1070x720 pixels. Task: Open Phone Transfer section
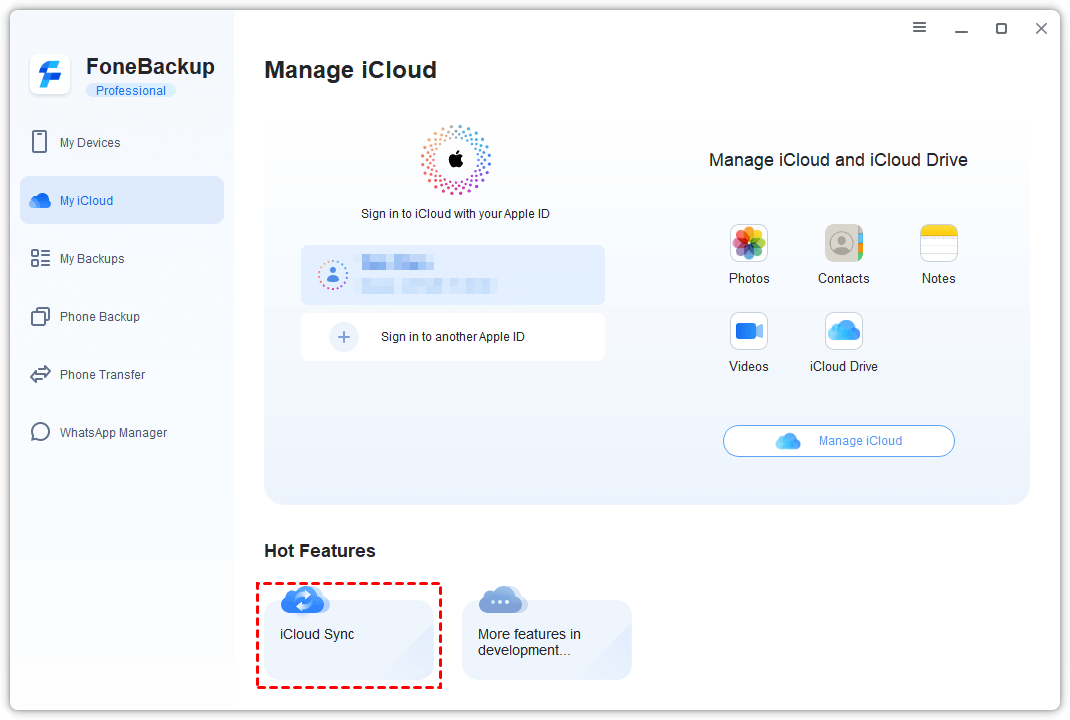102,375
